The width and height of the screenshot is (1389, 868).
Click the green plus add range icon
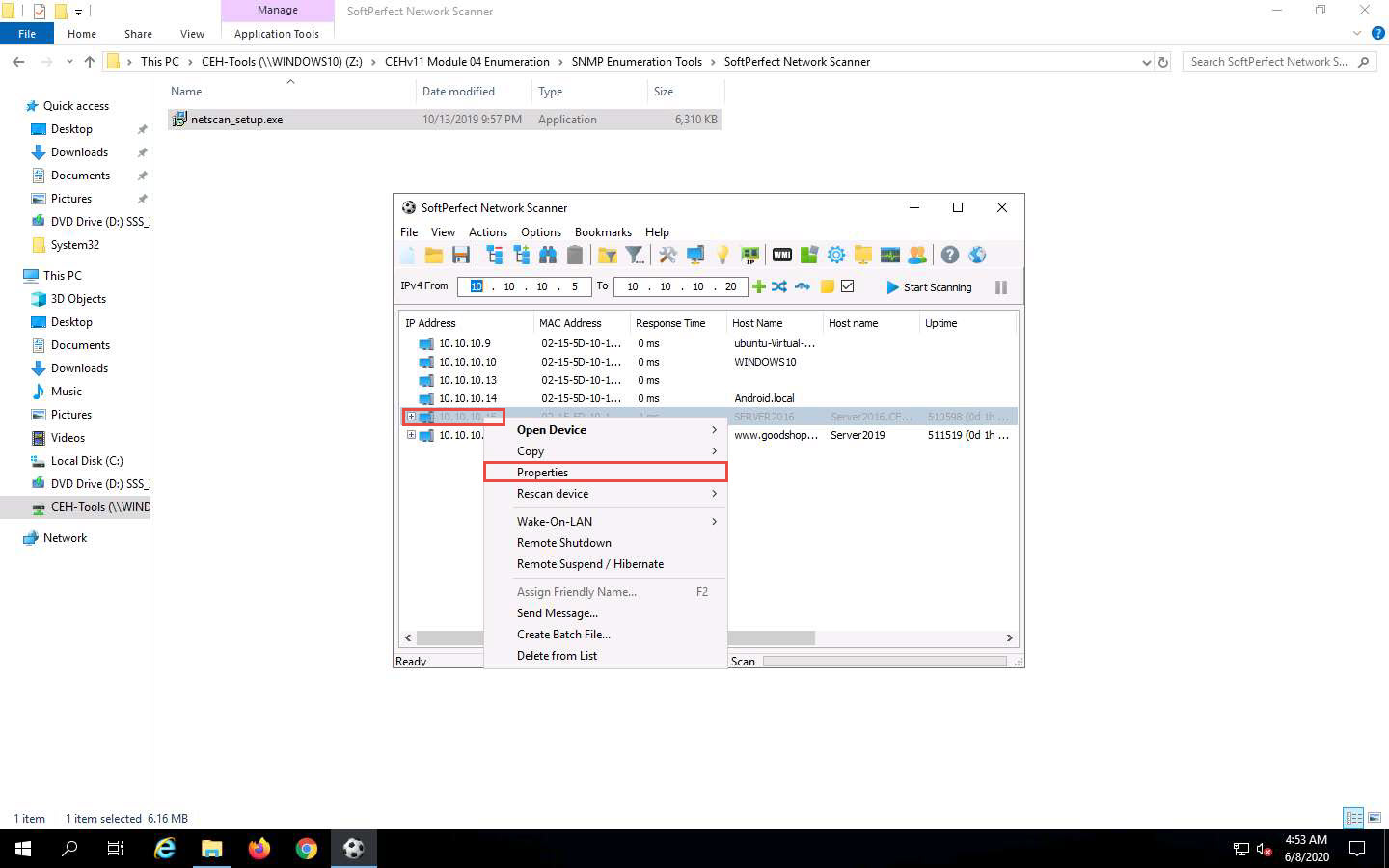click(x=759, y=286)
